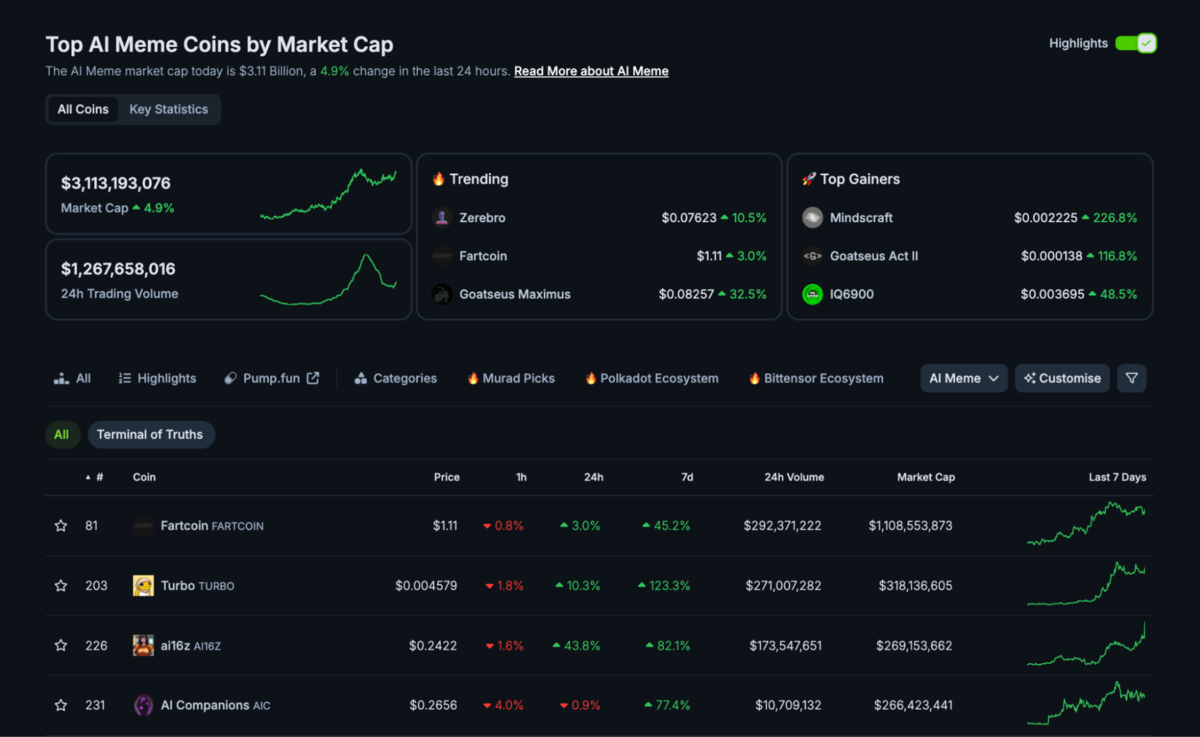Open the AI Meme category dropdown
Viewport: 1200px width, 737px height.
coord(964,378)
